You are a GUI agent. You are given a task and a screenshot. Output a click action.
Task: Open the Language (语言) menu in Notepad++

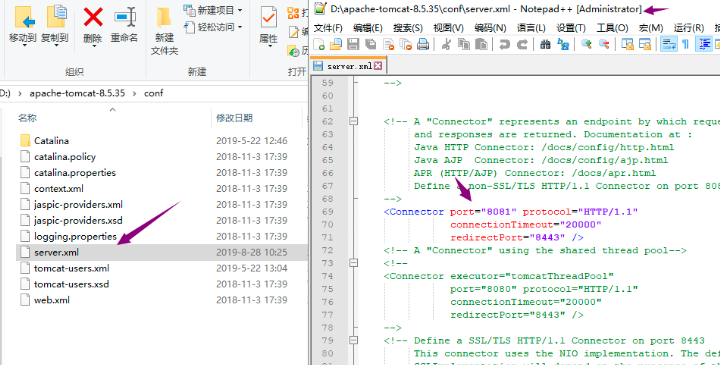click(x=531, y=28)
